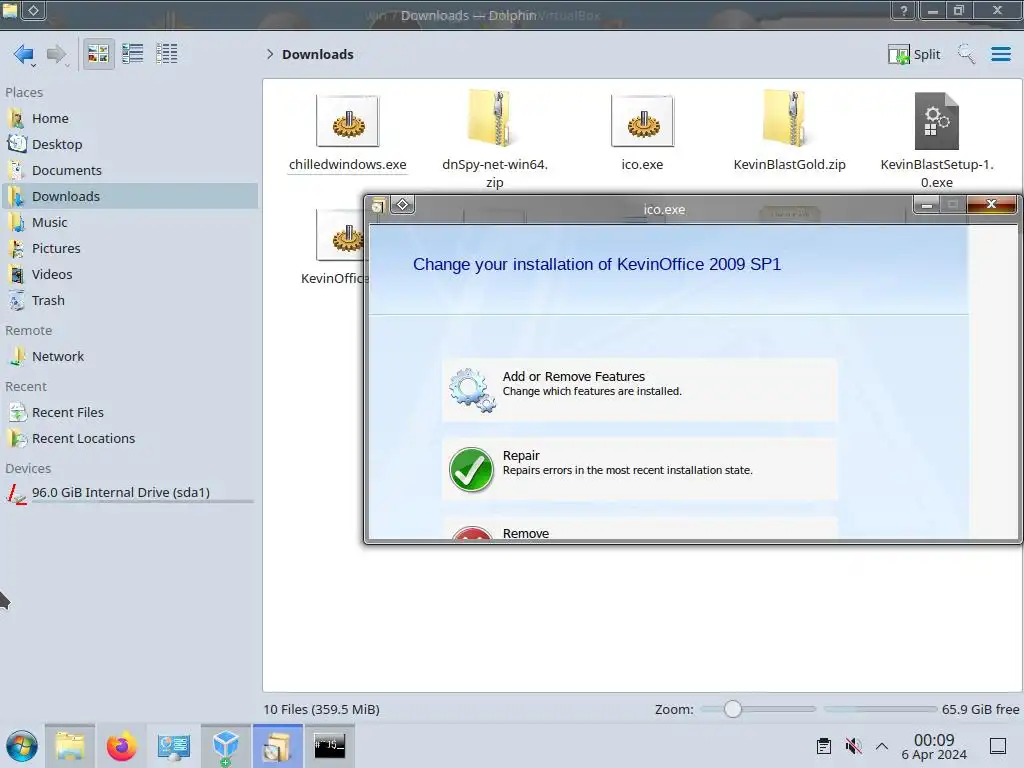This screenshot has width=1024, height=768.
Task: Open clock showing 00:09
Action: 934,747
